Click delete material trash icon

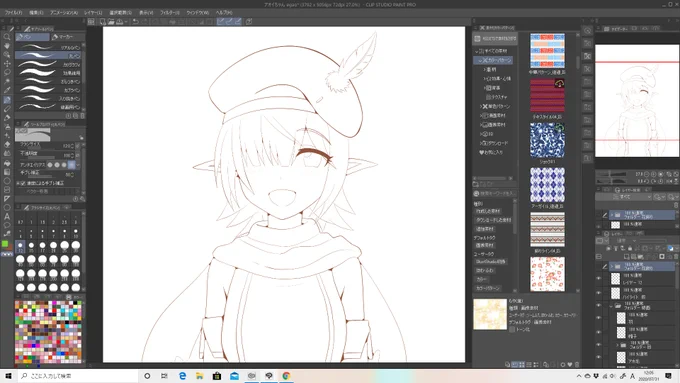577,365
